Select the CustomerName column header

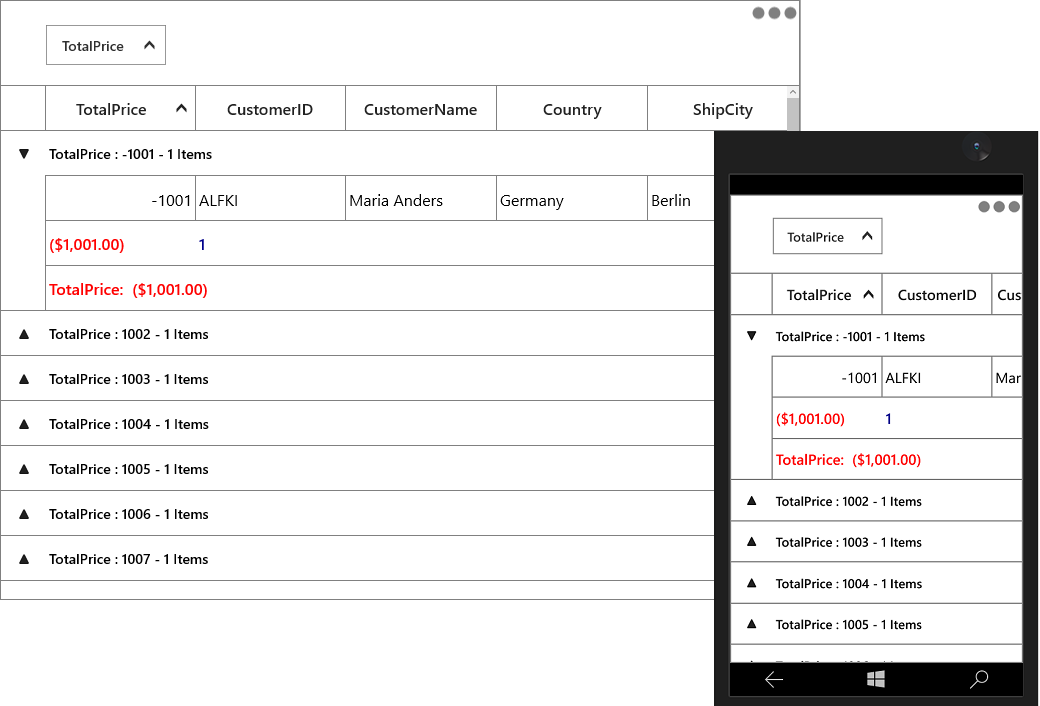click(x=421, y=109)
